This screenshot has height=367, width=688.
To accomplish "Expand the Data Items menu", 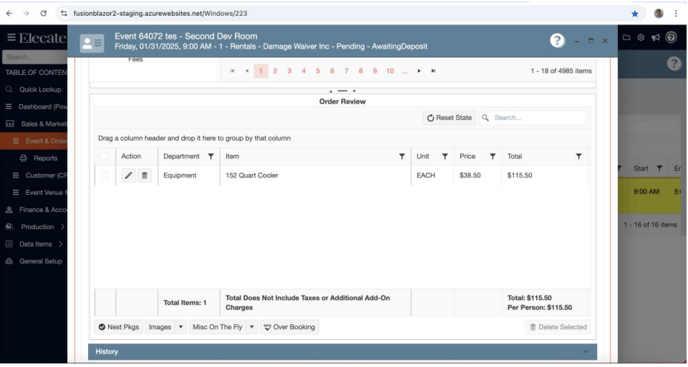I will pyautogui.click(x=61, y=244).
